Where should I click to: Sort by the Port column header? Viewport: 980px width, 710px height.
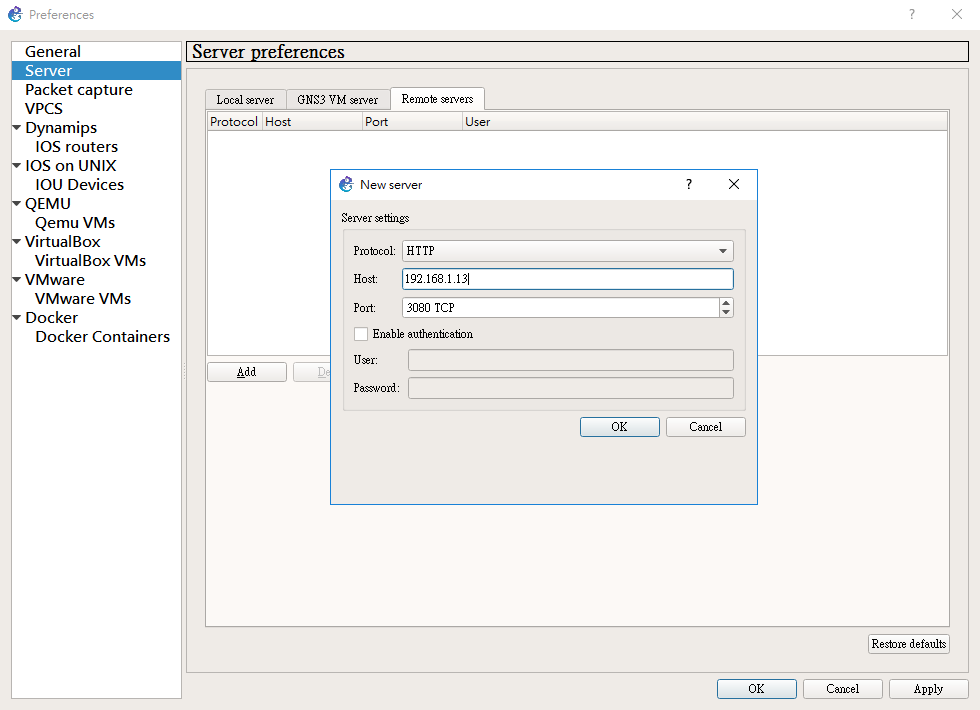pos(412,122)
